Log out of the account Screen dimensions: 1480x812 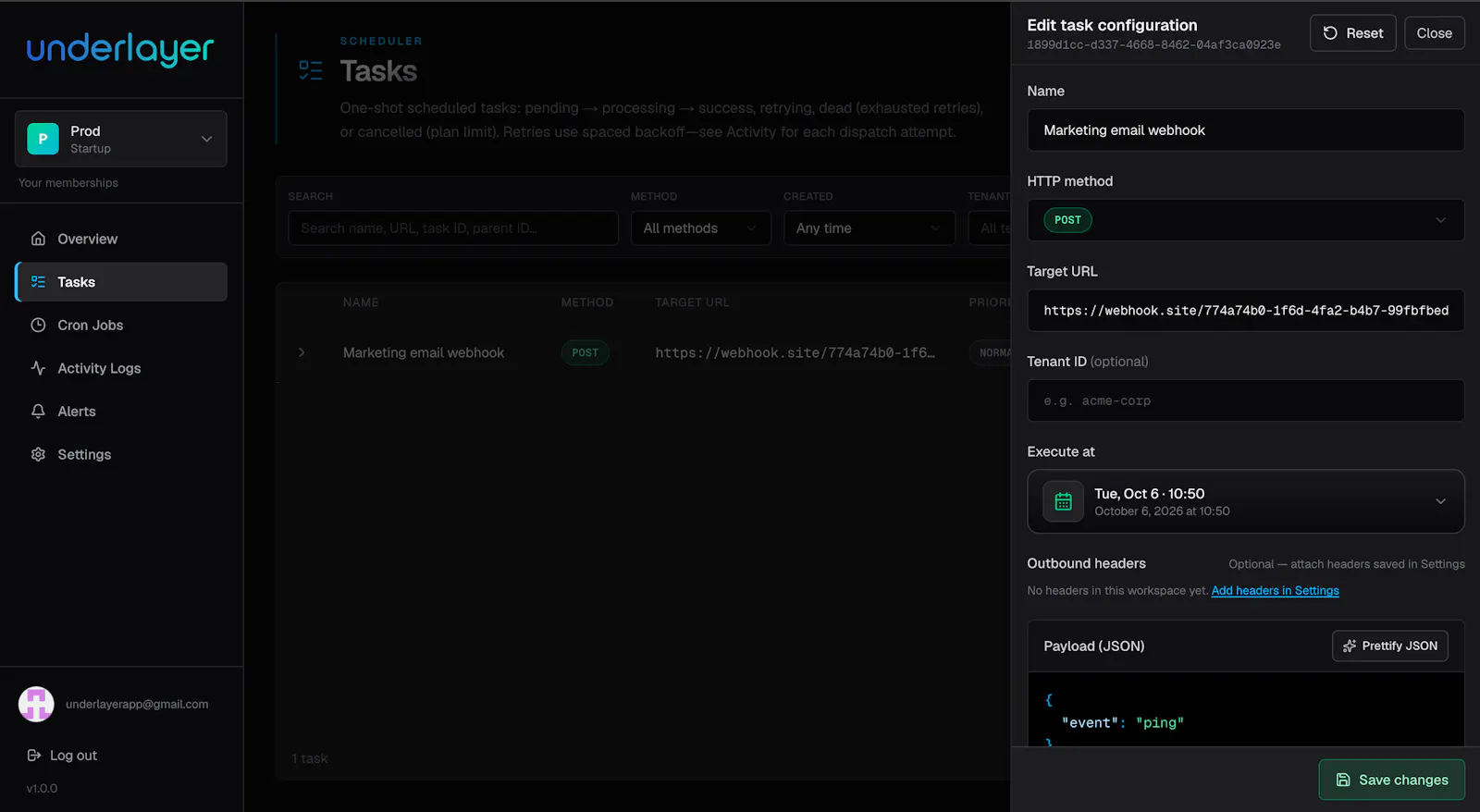pyautogui.click(x=62, y=756)
